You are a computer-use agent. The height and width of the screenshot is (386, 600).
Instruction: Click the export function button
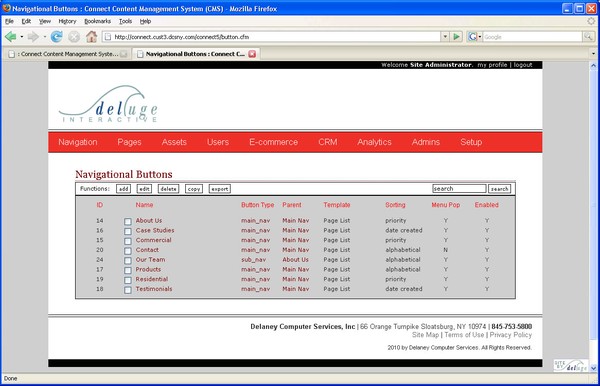coord(220,189)
